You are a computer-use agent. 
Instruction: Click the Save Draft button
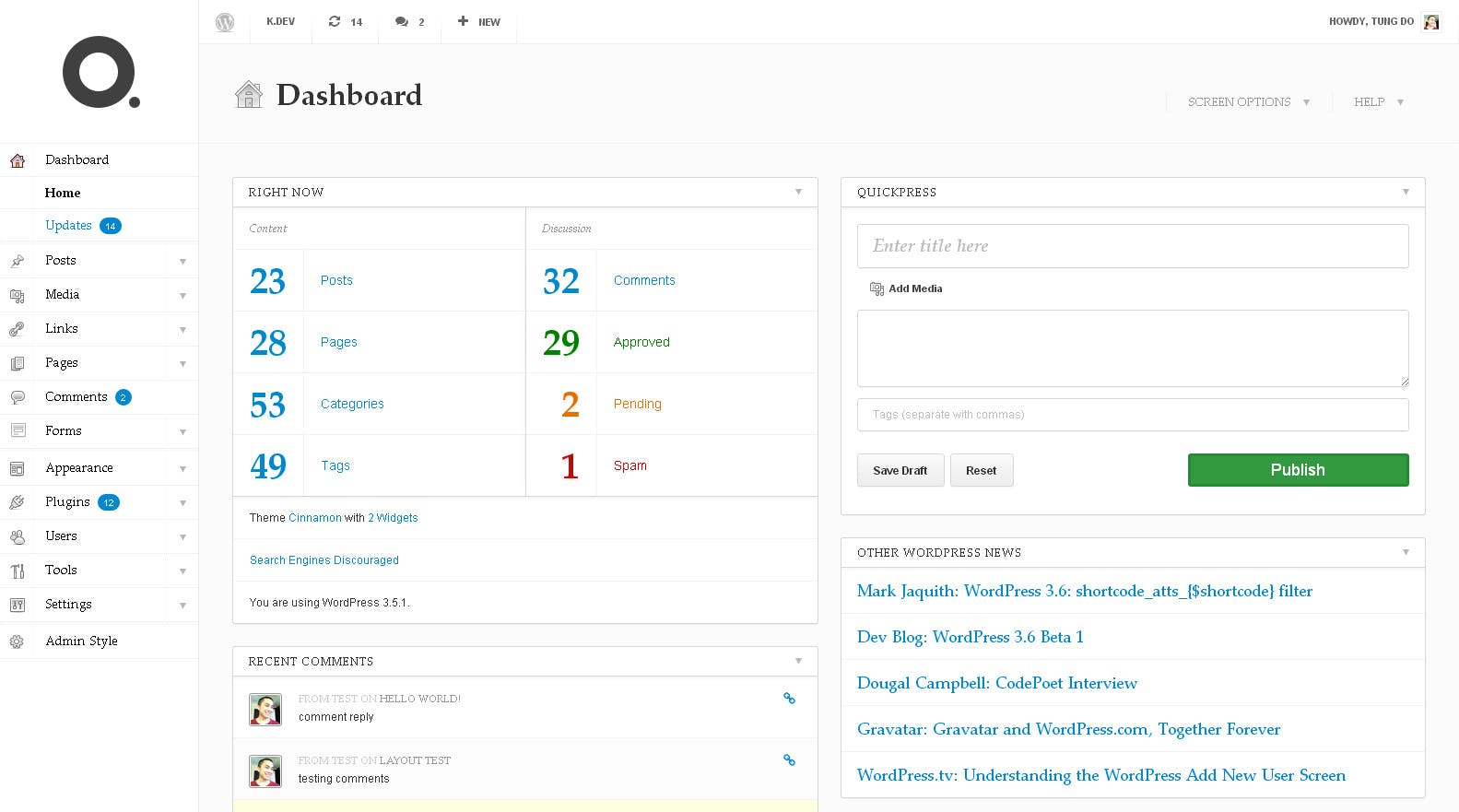coord(900,470)
